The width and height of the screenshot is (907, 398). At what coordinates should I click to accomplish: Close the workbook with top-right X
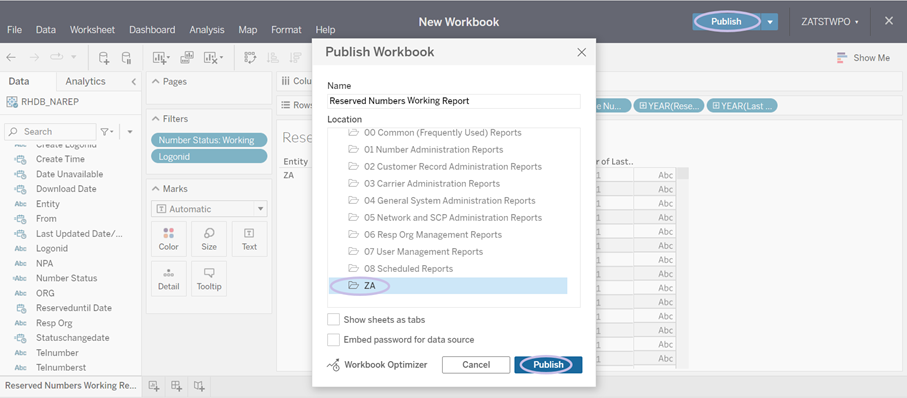click(x=889, y=21)
